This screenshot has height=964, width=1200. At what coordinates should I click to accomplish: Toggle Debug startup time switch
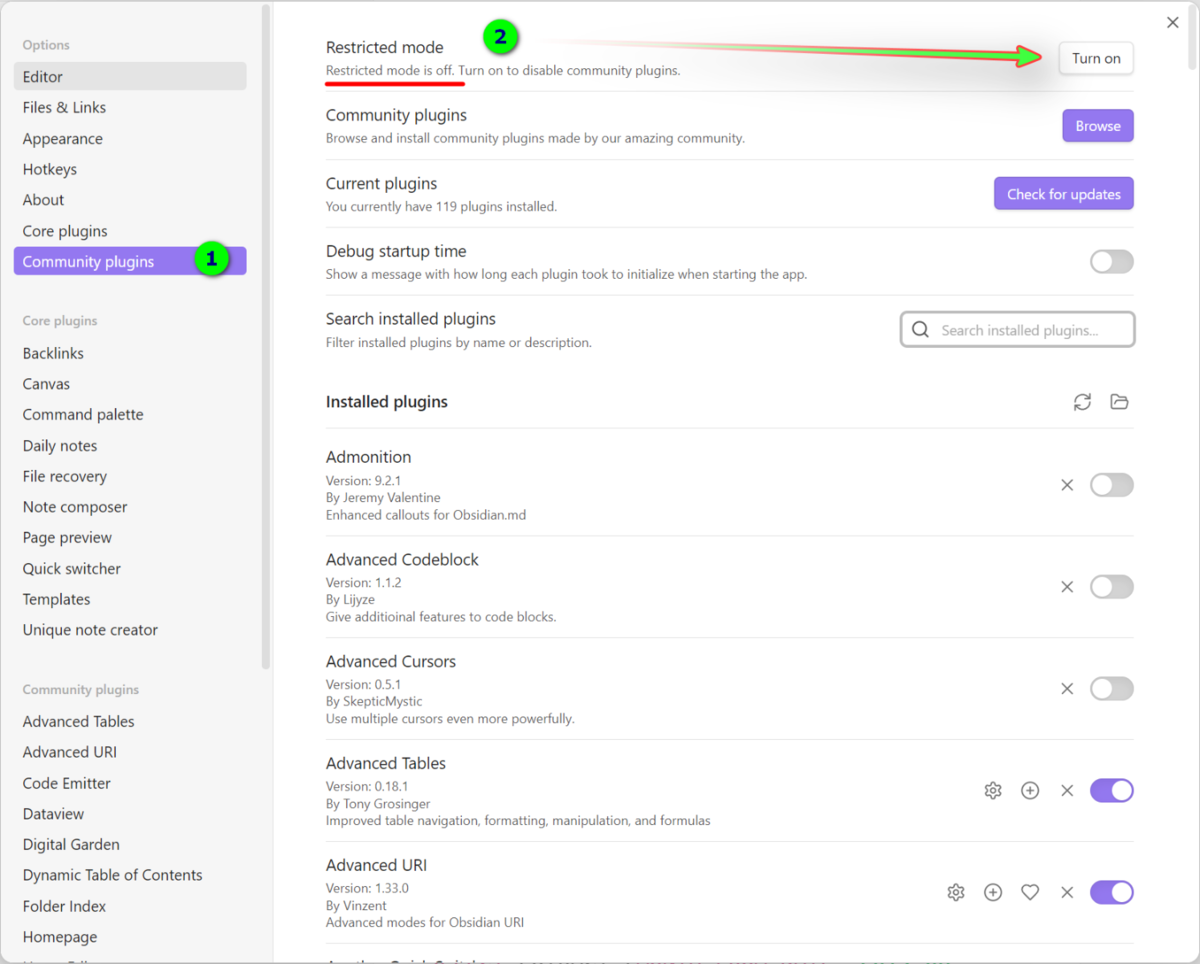1112,262
